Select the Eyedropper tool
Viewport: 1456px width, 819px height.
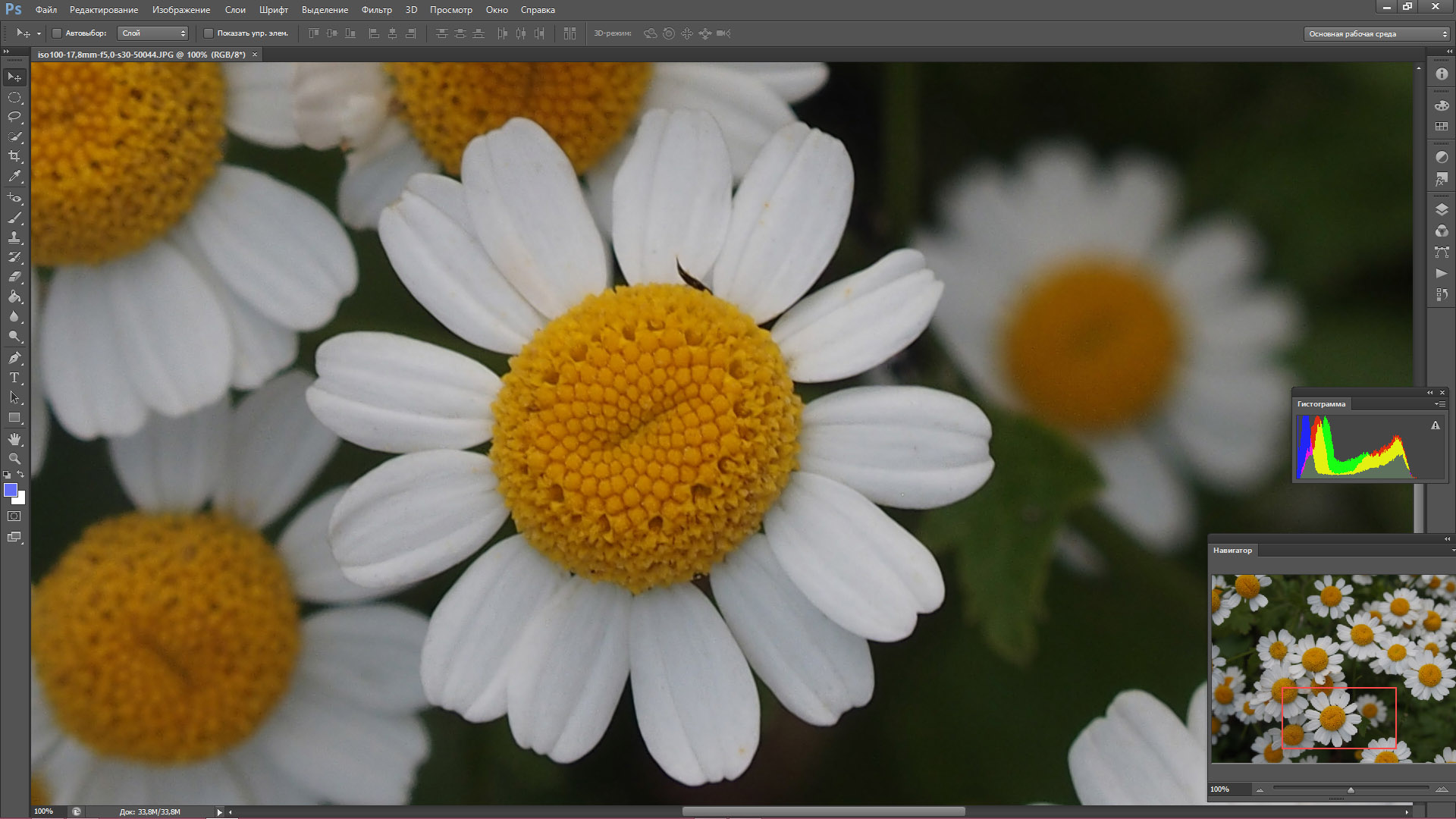tap(14, 176)
